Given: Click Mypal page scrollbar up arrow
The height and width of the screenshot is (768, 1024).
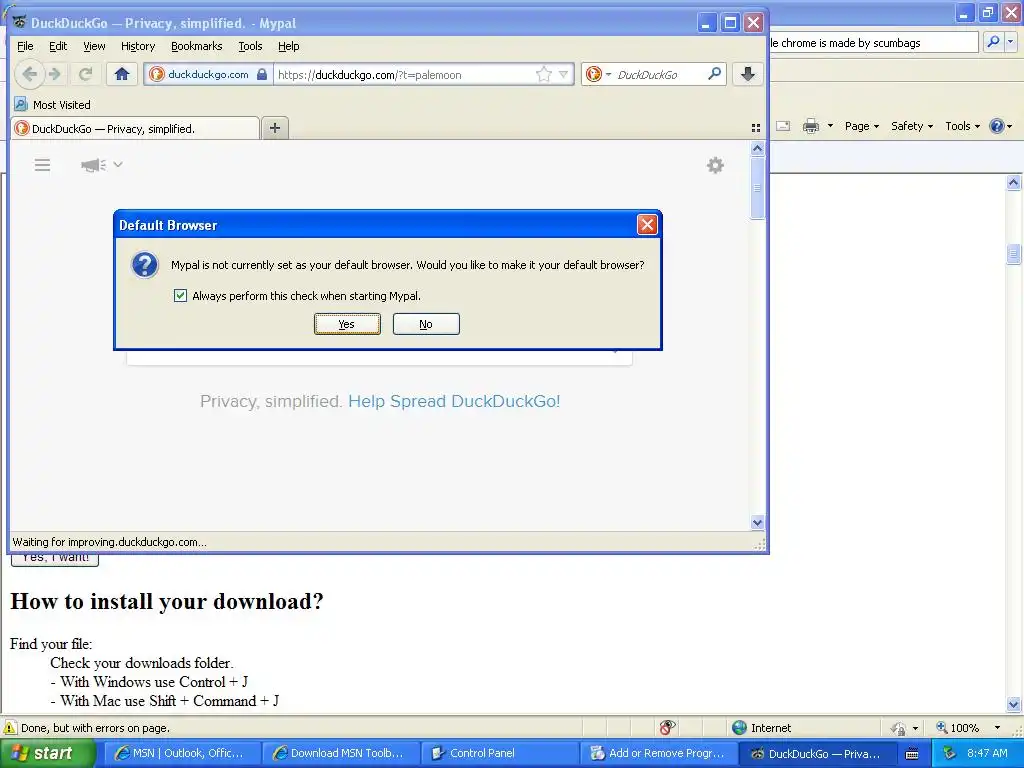Looking at the screenshot, I should (757, 149).
